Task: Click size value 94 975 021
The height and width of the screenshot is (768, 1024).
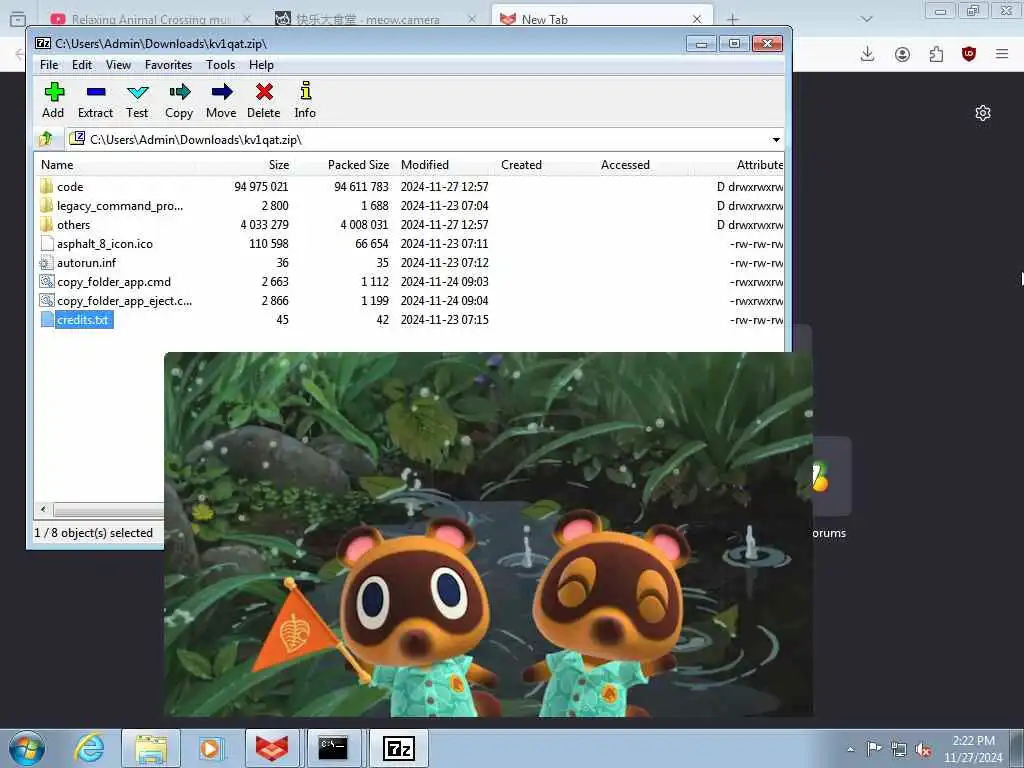Action: tap(261, 187)
